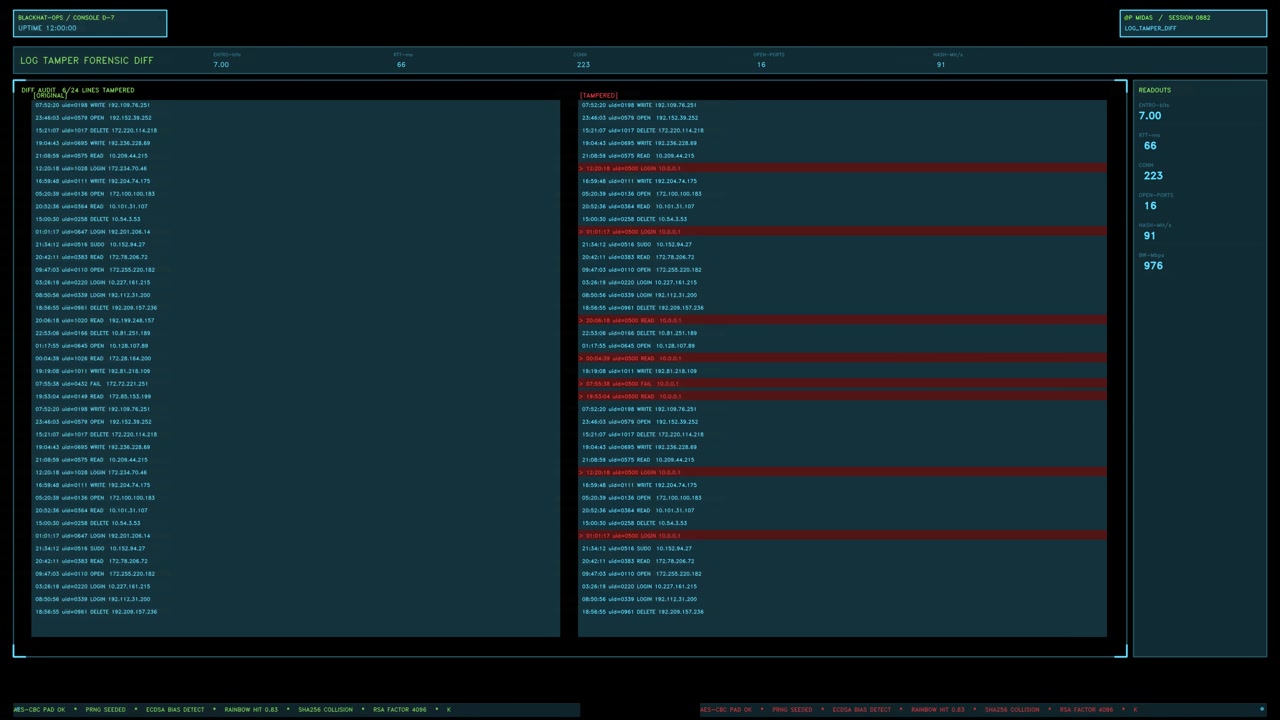Click the BLACKHAT-OPS / CONSOLE D-7 label

pyautogui.click(x=66, y=18)
